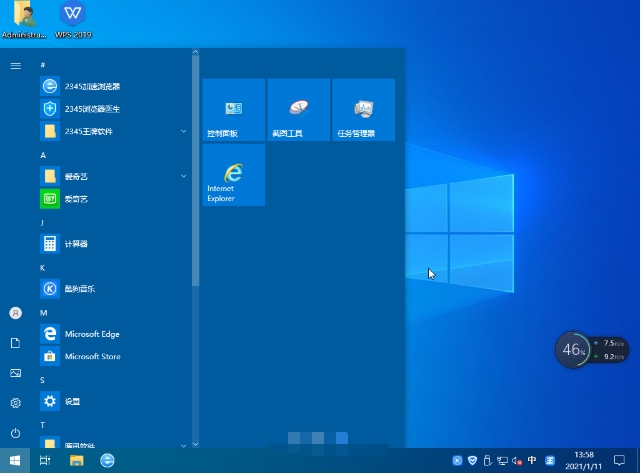Expand the hamburger menu in Start
Viewport: 642px width, 474px height.
[x=15, y=65]
